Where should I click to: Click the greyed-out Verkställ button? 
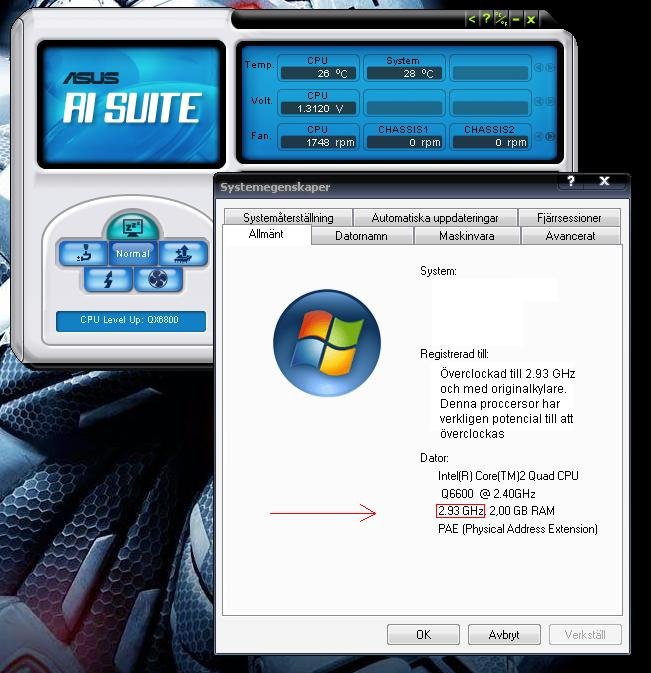[x=585, y=634]
